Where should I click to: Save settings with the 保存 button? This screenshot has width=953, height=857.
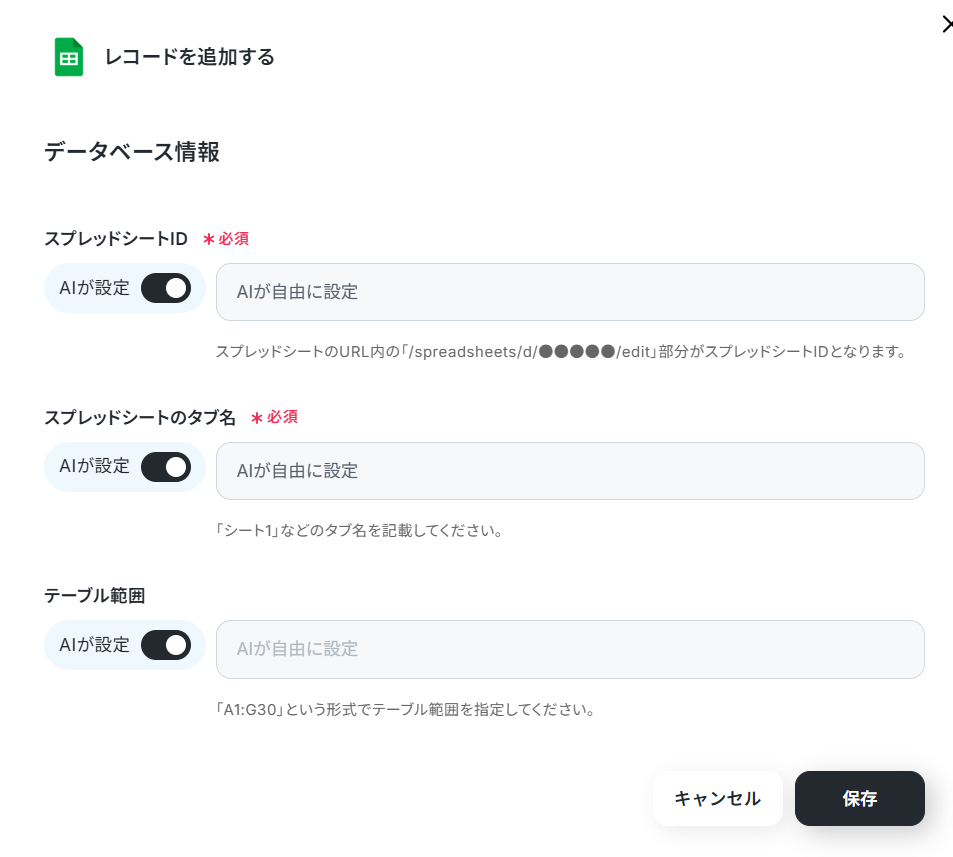tap(859, 798)
